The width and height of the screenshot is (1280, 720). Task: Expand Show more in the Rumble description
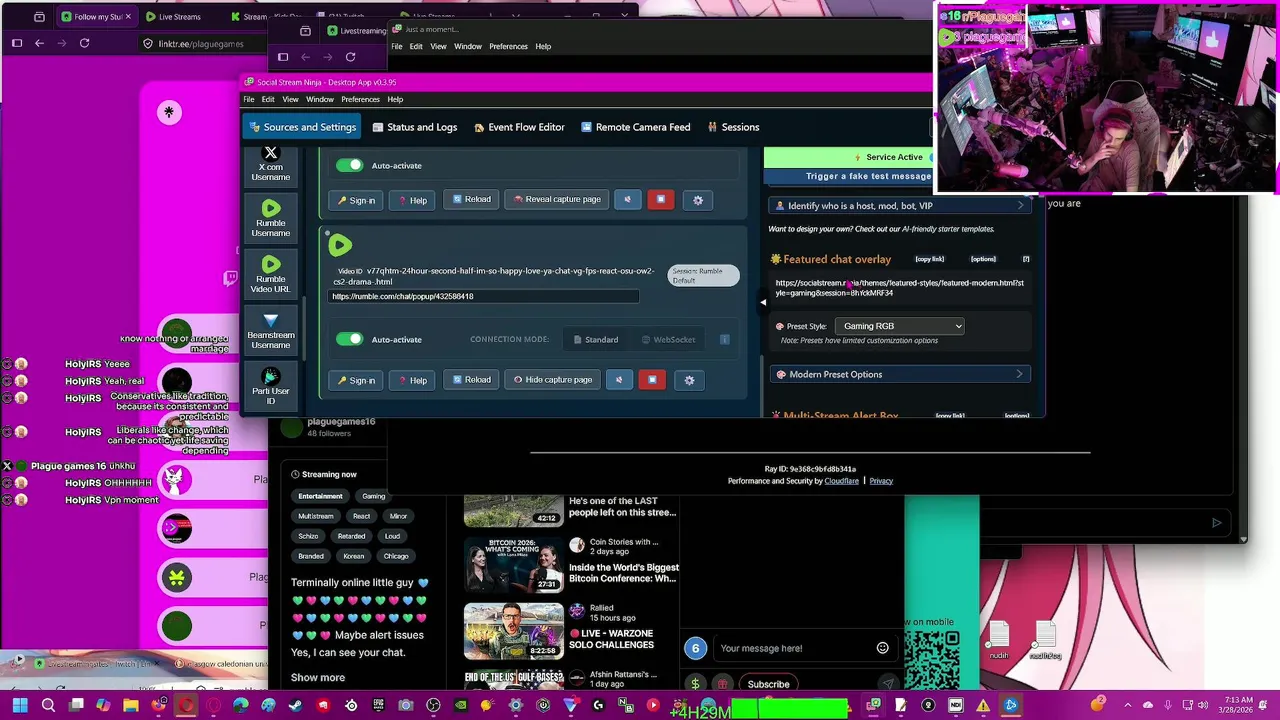[x=318, y=678]
